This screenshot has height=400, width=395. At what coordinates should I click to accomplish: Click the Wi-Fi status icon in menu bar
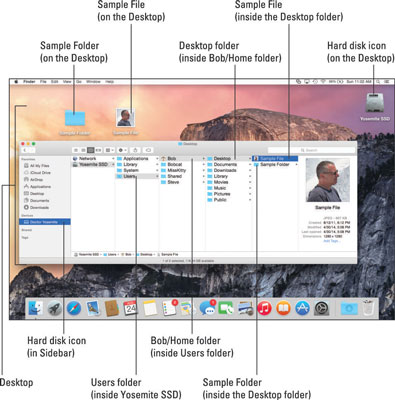click(x=323, y=82)
